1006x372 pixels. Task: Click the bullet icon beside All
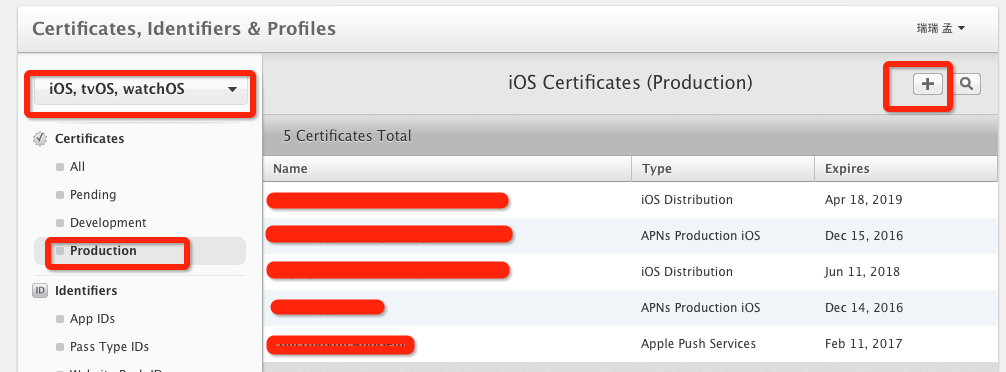60,167
